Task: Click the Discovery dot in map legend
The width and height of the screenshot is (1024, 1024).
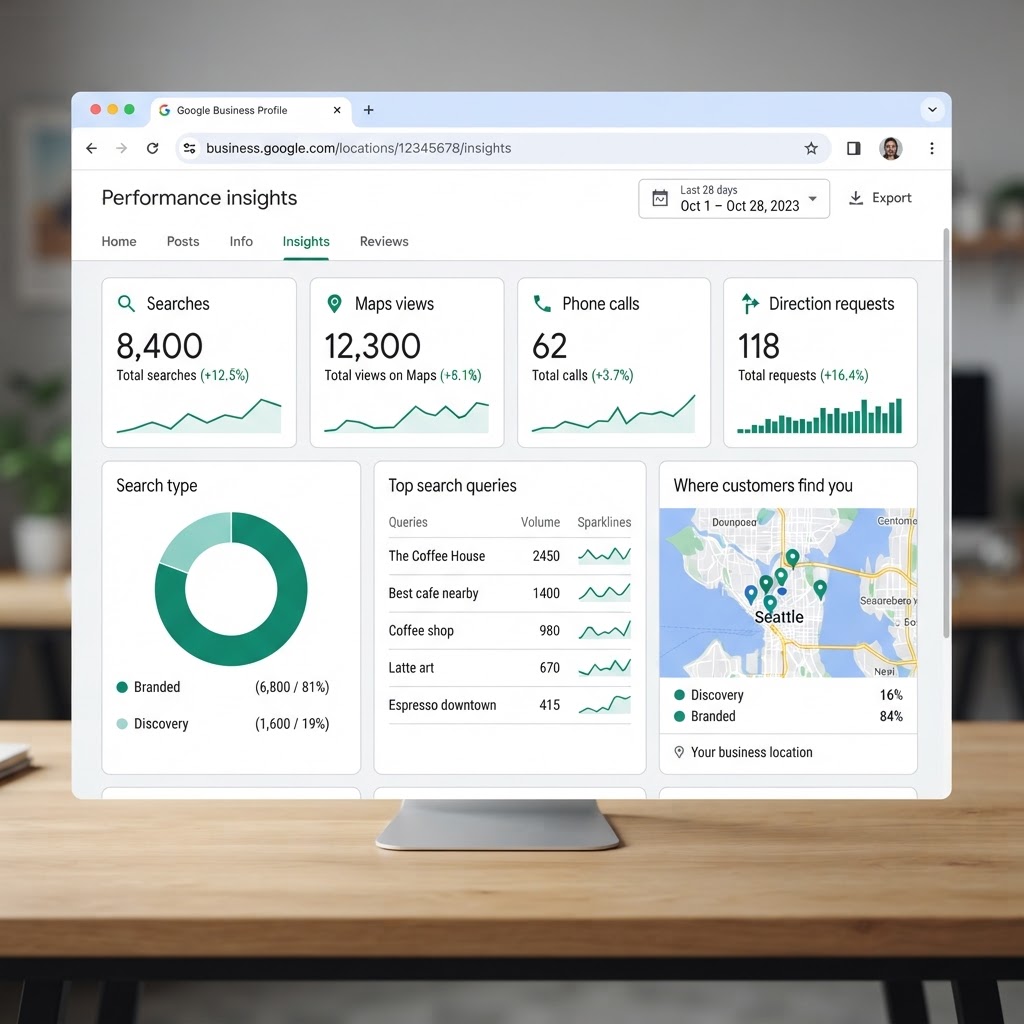Action: click(679, 695)
